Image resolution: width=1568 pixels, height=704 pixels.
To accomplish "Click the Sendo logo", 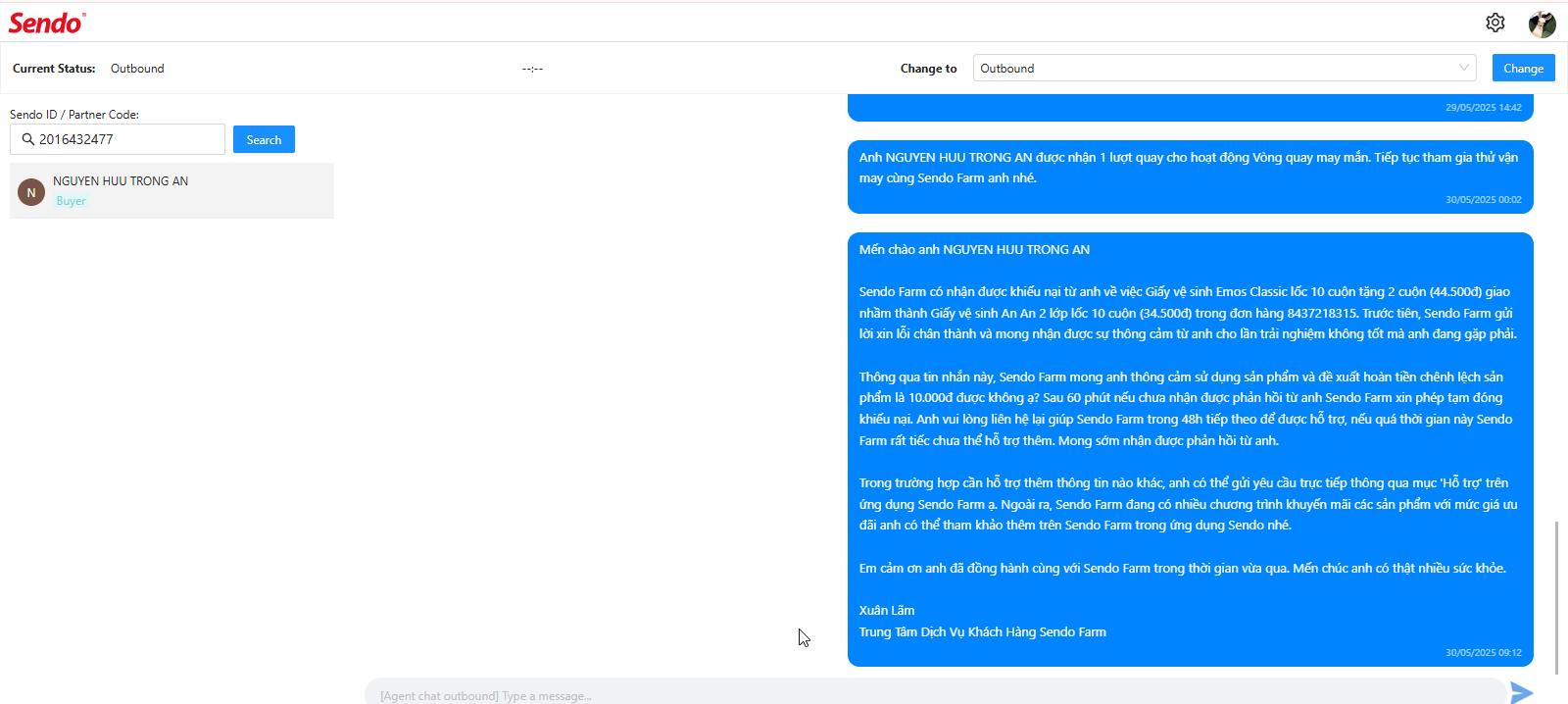I will pyautogui.click(x=47, y=23).
